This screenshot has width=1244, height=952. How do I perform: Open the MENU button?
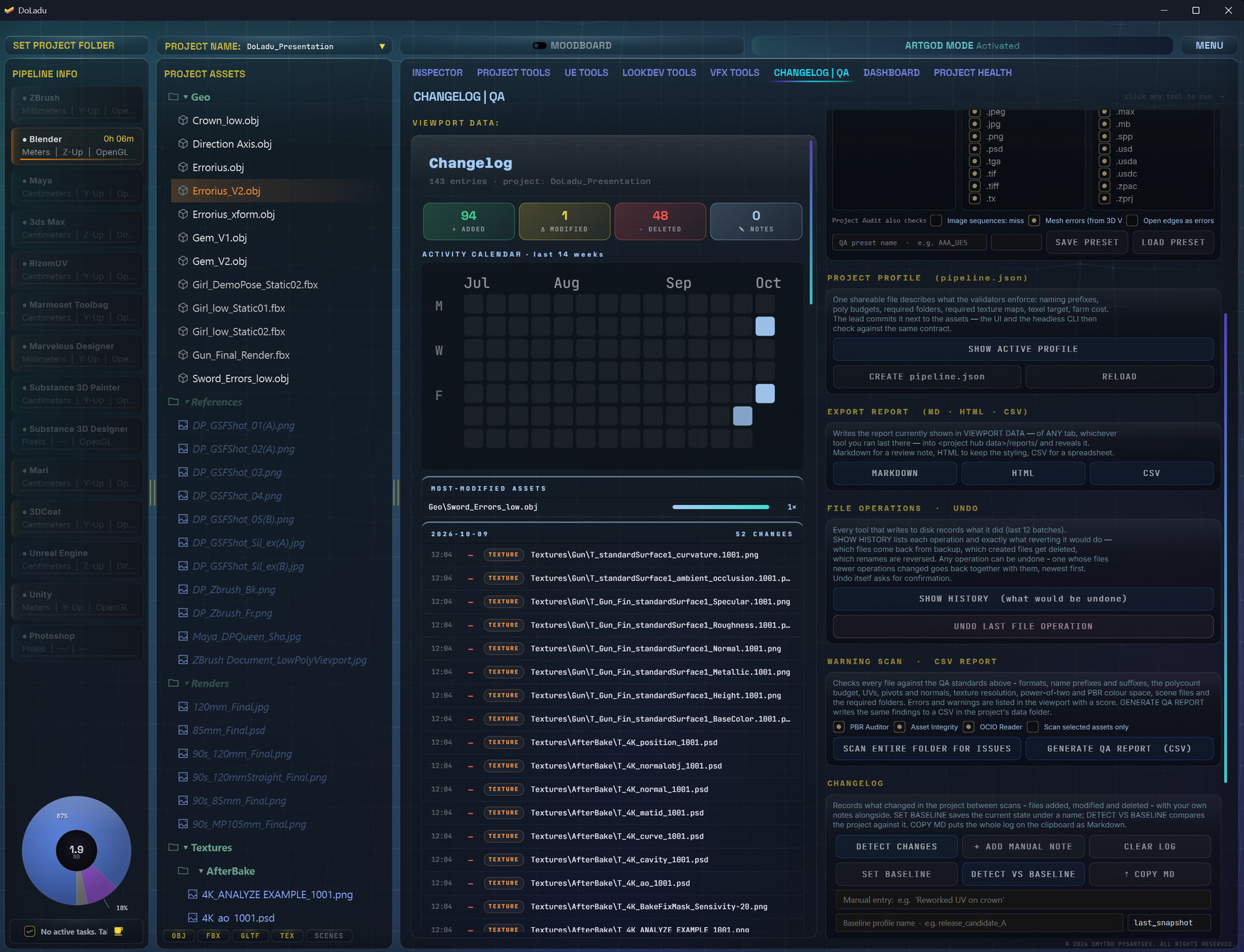[x=1209, y=46]
